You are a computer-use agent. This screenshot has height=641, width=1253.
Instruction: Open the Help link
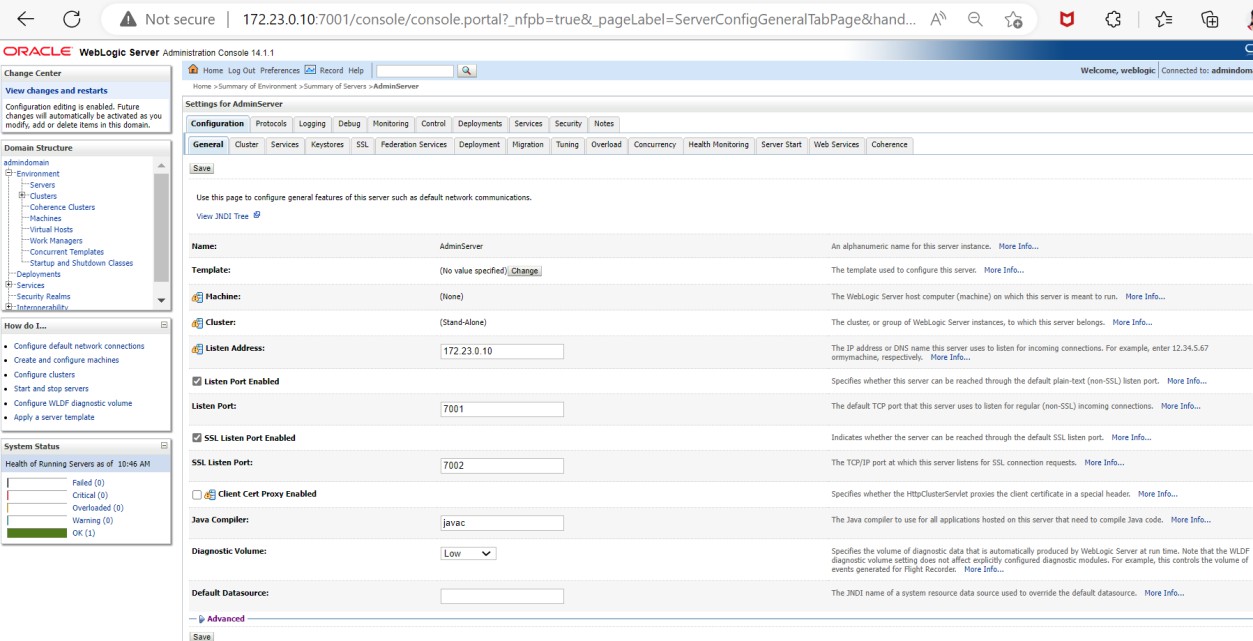pos(356,70)
